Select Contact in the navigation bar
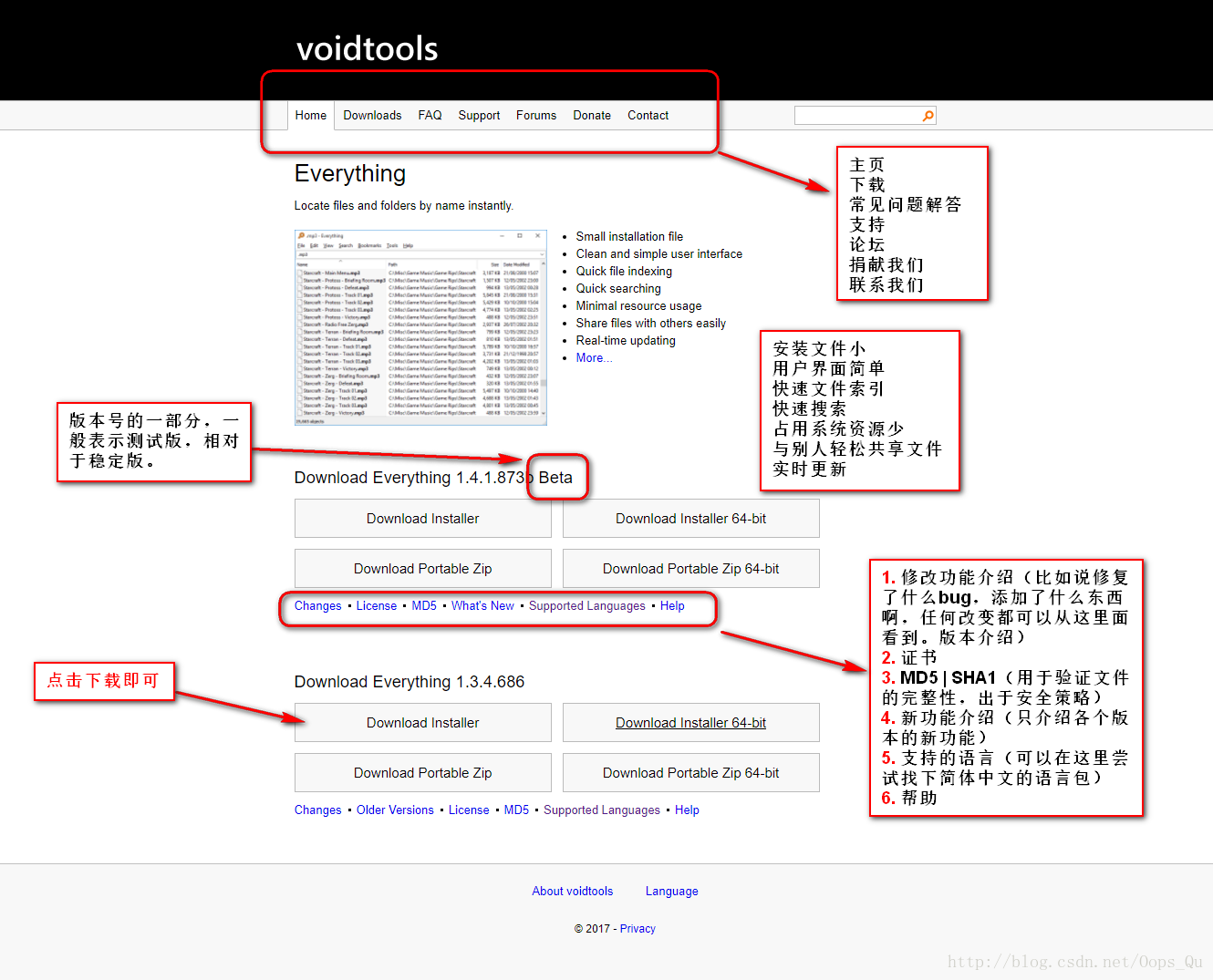This screenshot has width=1213, height=980. (x=648, y=116)
